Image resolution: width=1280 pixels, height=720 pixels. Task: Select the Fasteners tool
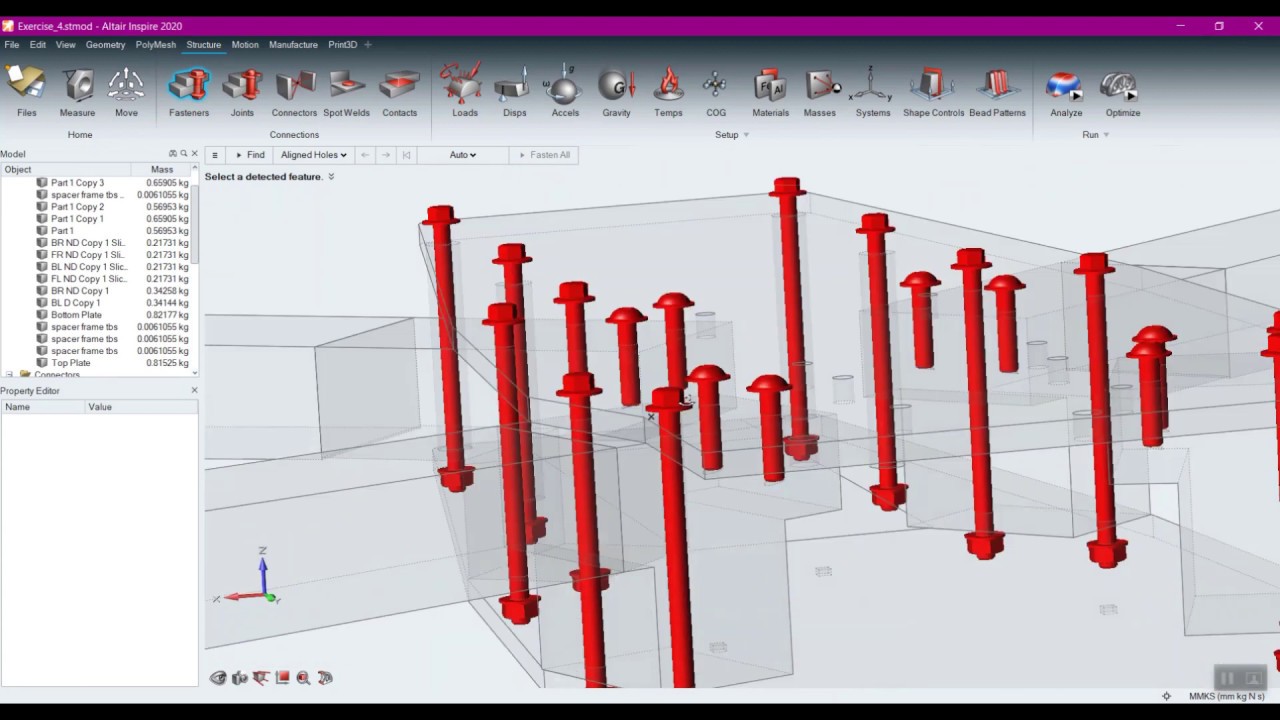(x=189, y=92)
